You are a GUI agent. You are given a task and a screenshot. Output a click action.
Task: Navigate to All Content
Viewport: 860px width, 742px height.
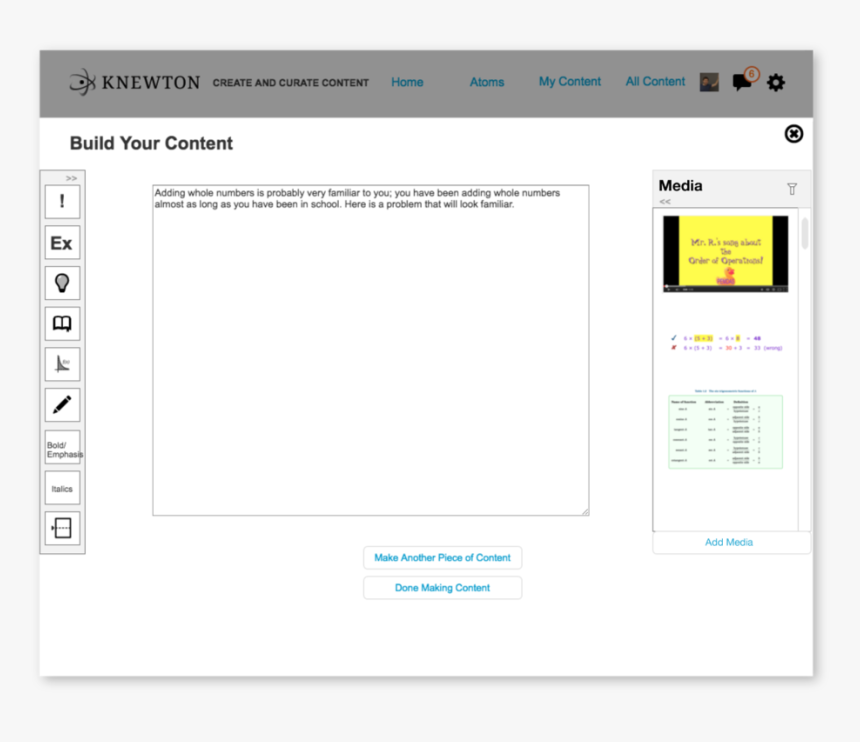[x=655, y=82]
